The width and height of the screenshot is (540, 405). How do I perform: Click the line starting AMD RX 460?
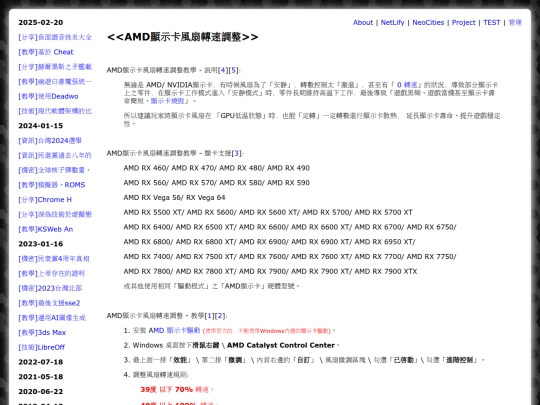tap(217, 168)
